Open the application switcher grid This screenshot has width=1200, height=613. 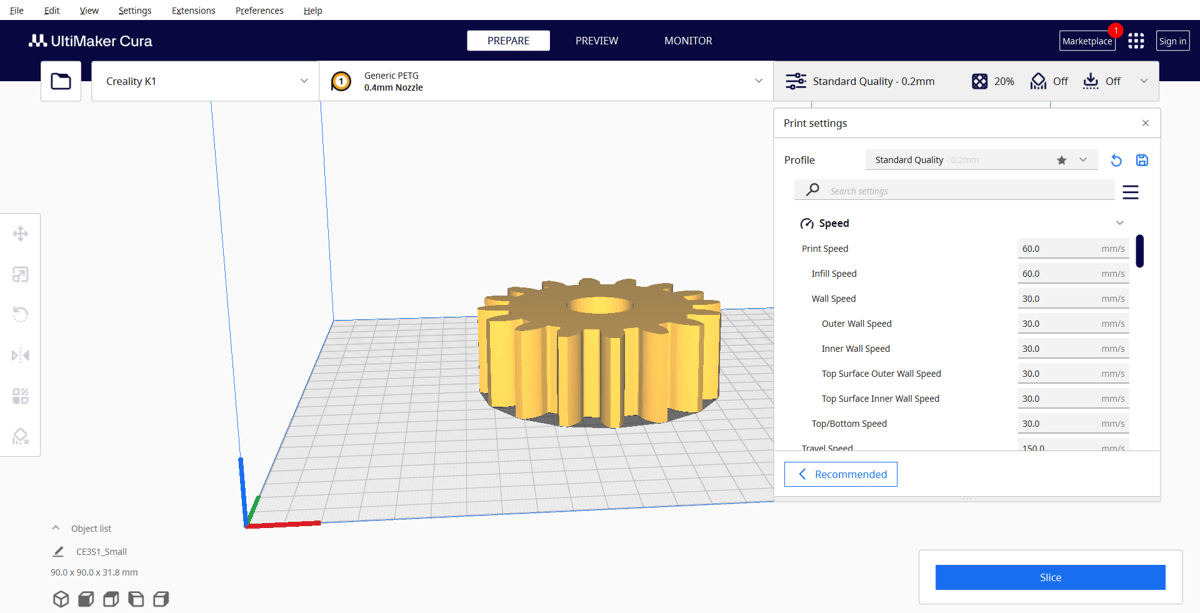(x=1136, y=41)
